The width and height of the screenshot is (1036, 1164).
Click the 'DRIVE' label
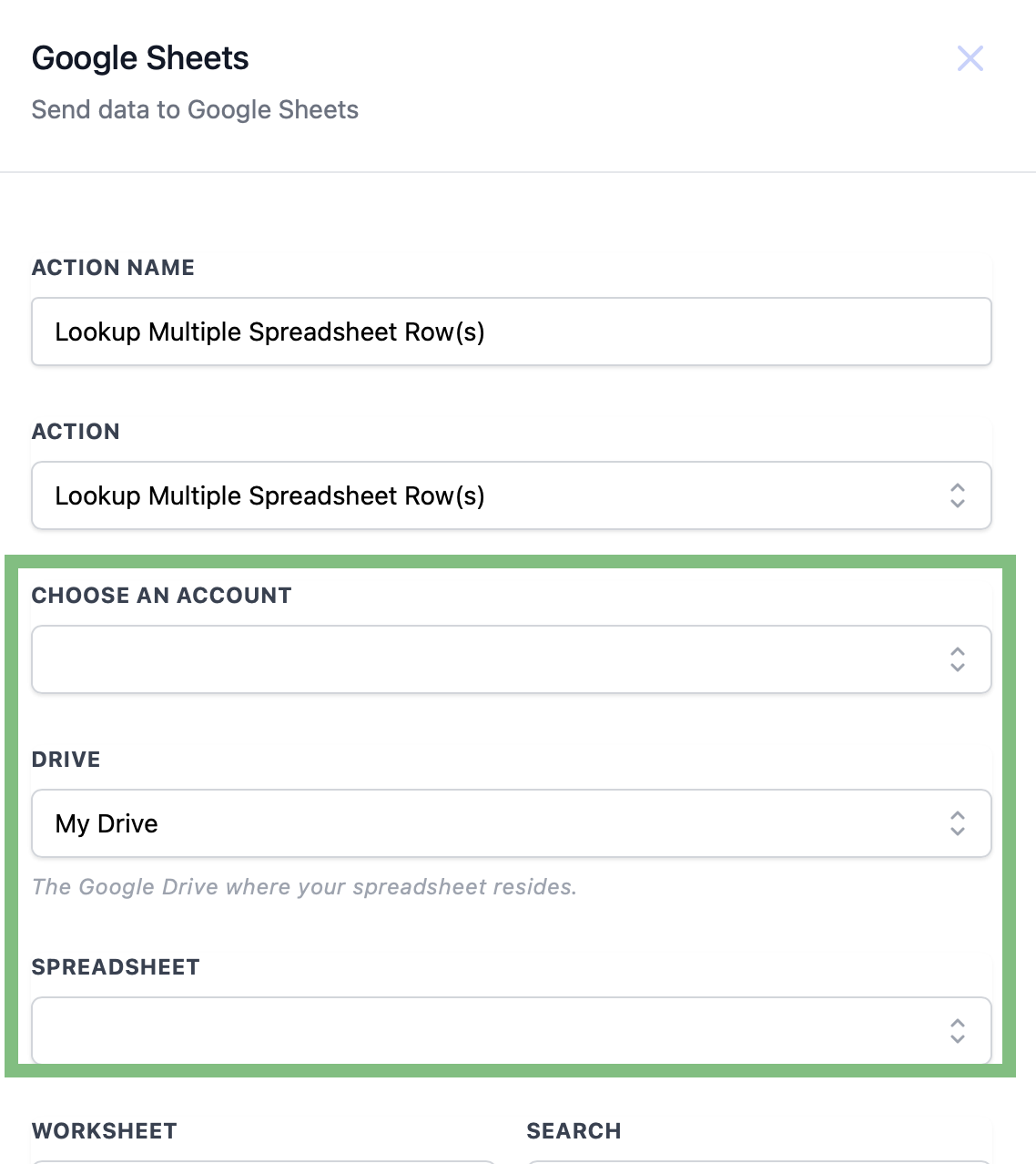pyautogui.click(x=66, y=760)
